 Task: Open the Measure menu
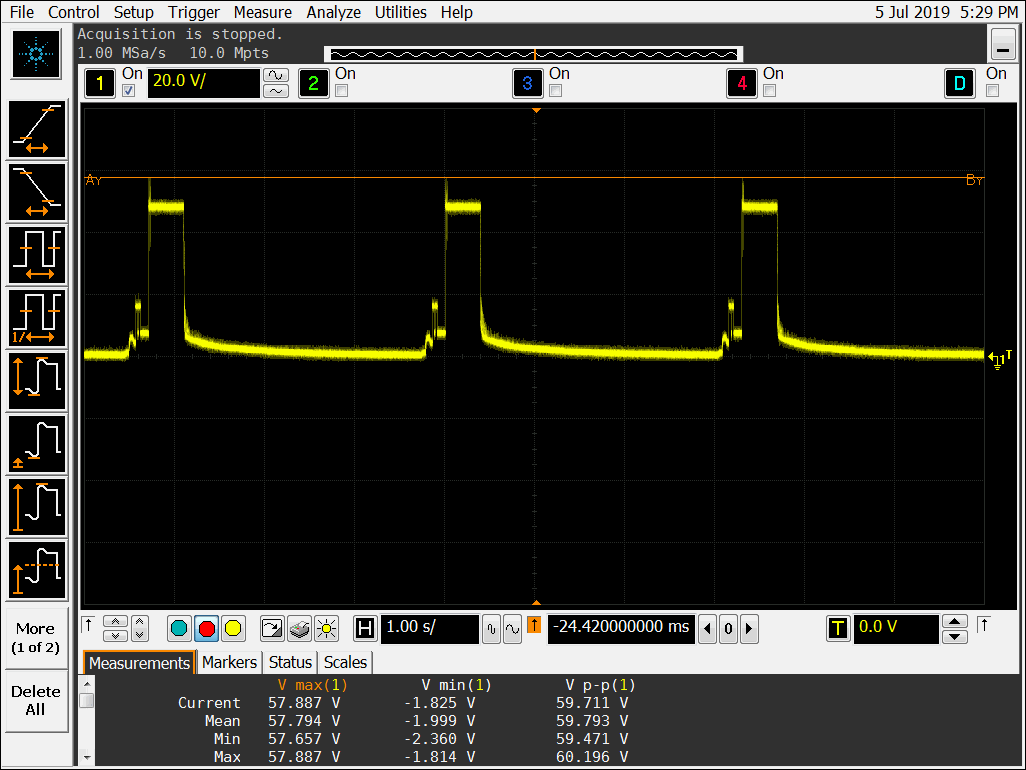coord(262,12)
